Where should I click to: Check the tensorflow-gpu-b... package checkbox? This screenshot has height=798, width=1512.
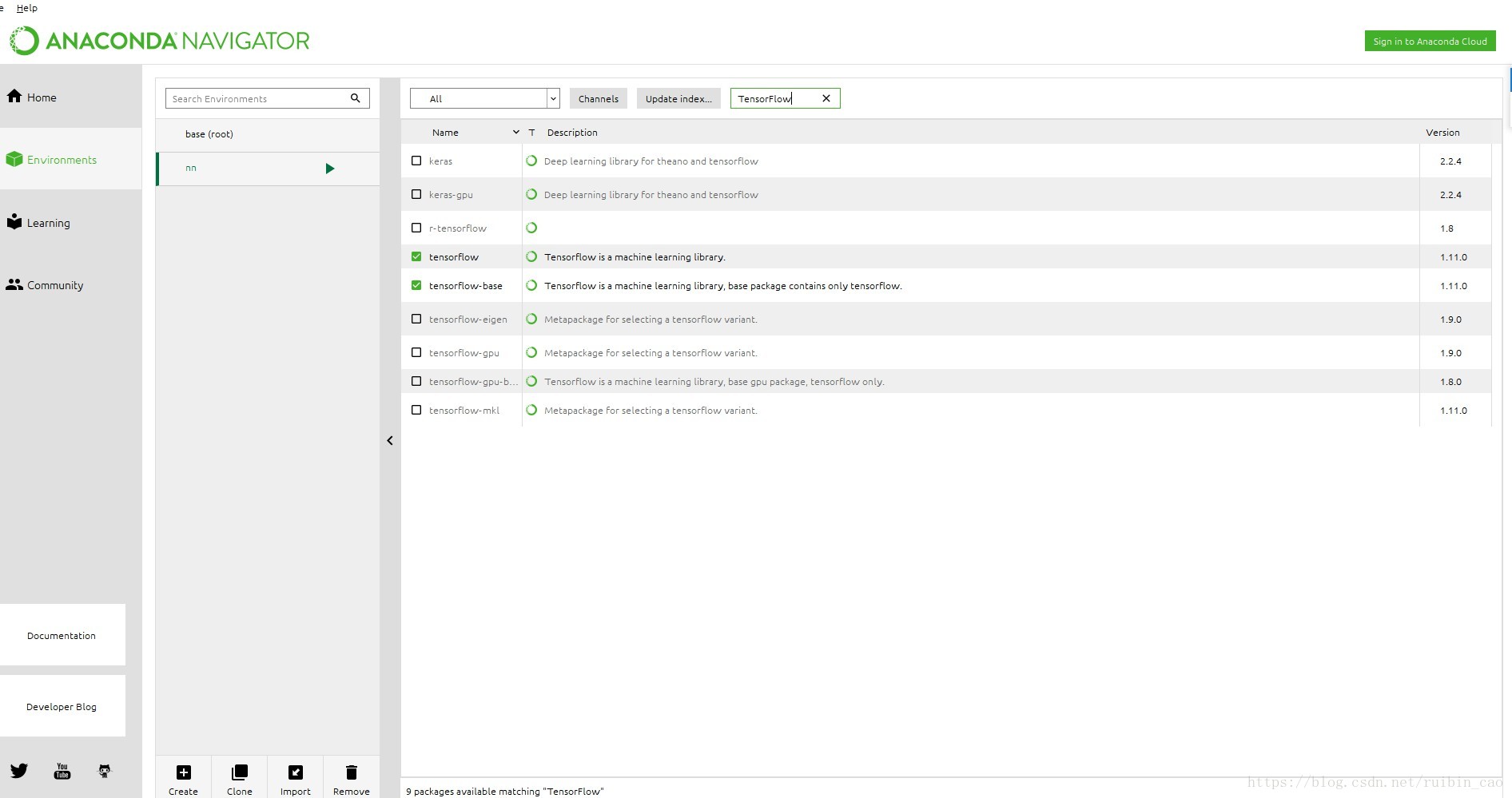(x=416, y=381)
